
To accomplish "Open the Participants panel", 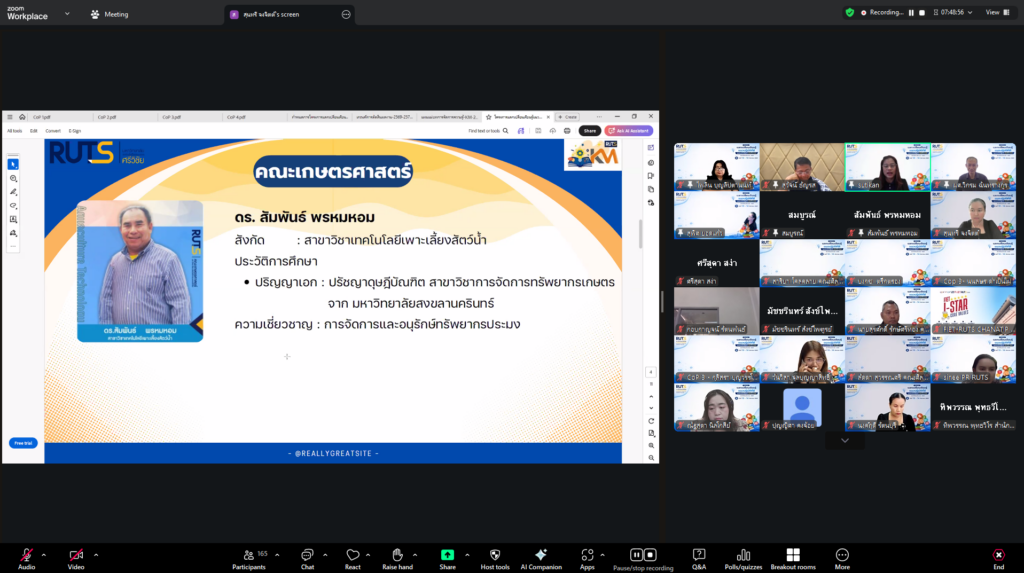I will point(249,559).
